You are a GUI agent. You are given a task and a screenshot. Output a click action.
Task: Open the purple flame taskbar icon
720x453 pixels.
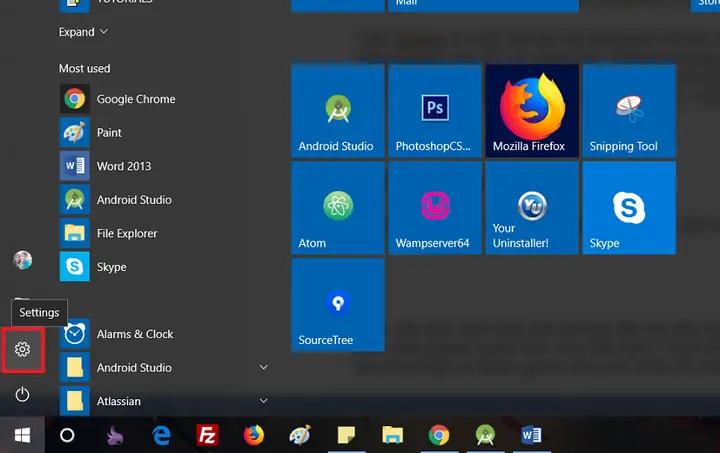coord(115,435)
